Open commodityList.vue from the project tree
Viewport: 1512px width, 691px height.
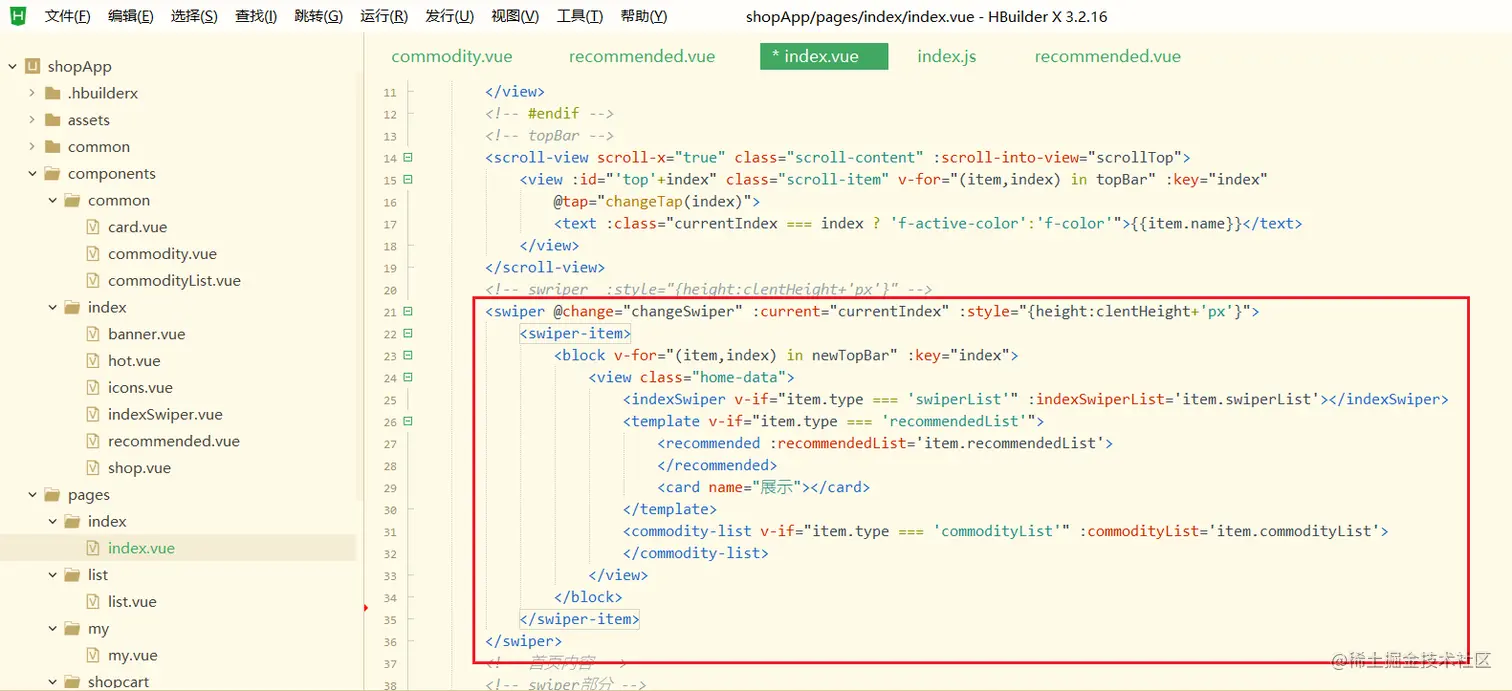click(x=174, y=280)
